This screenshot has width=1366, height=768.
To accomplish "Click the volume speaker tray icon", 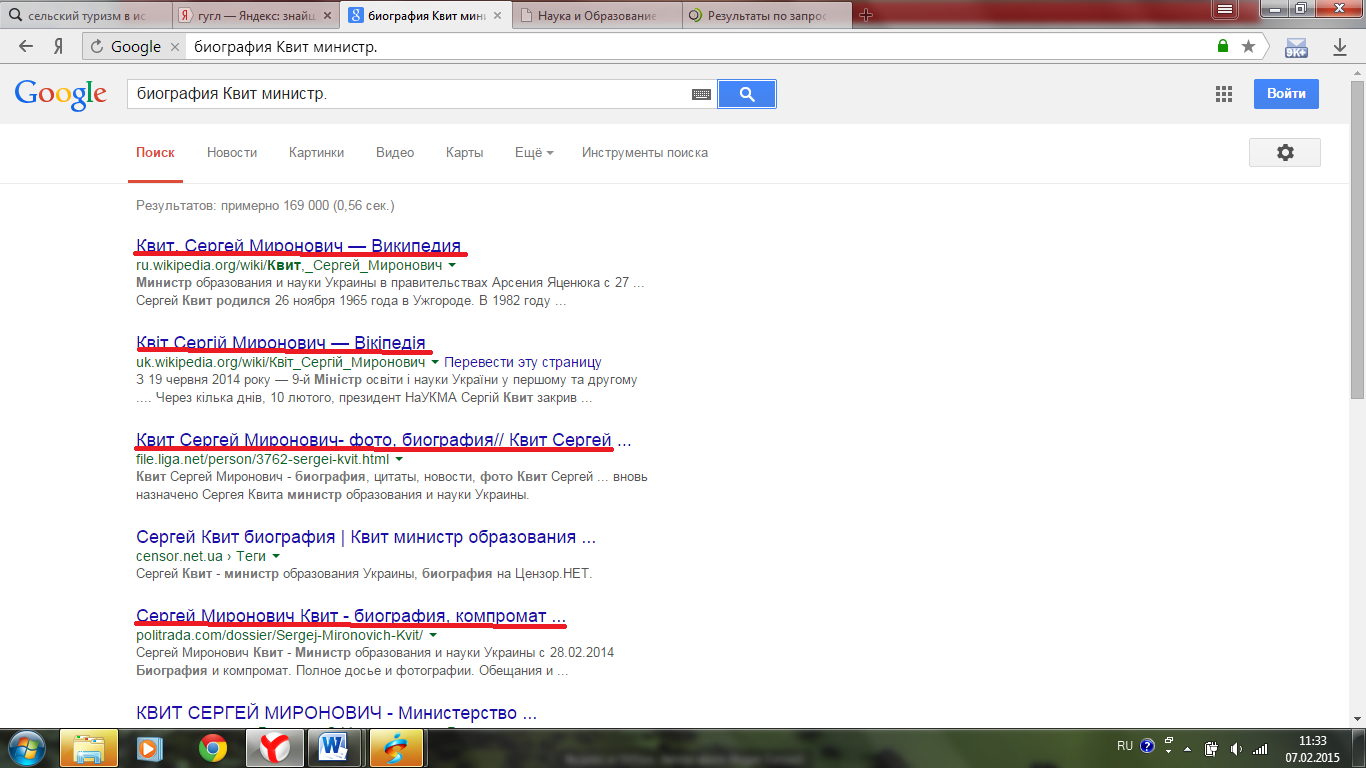I will (x=1236, y=748).
